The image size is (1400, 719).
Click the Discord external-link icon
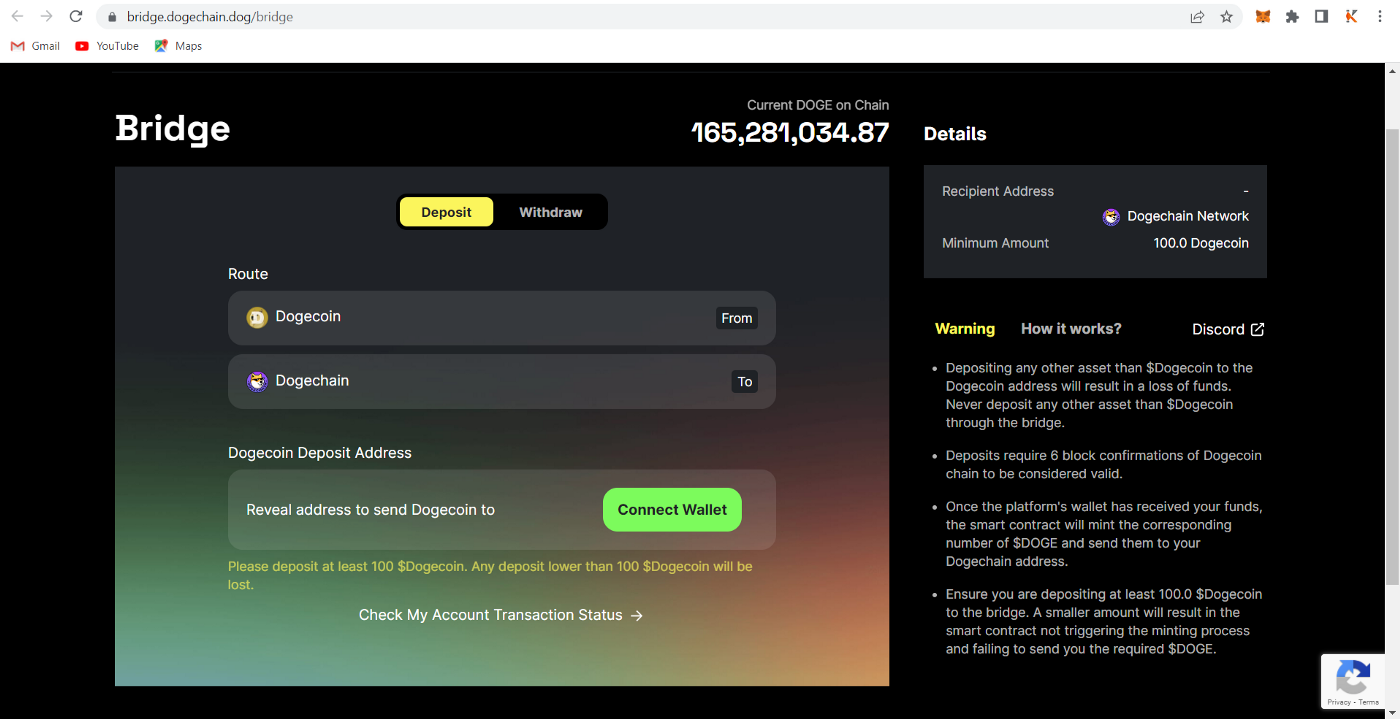[1258, 329]
